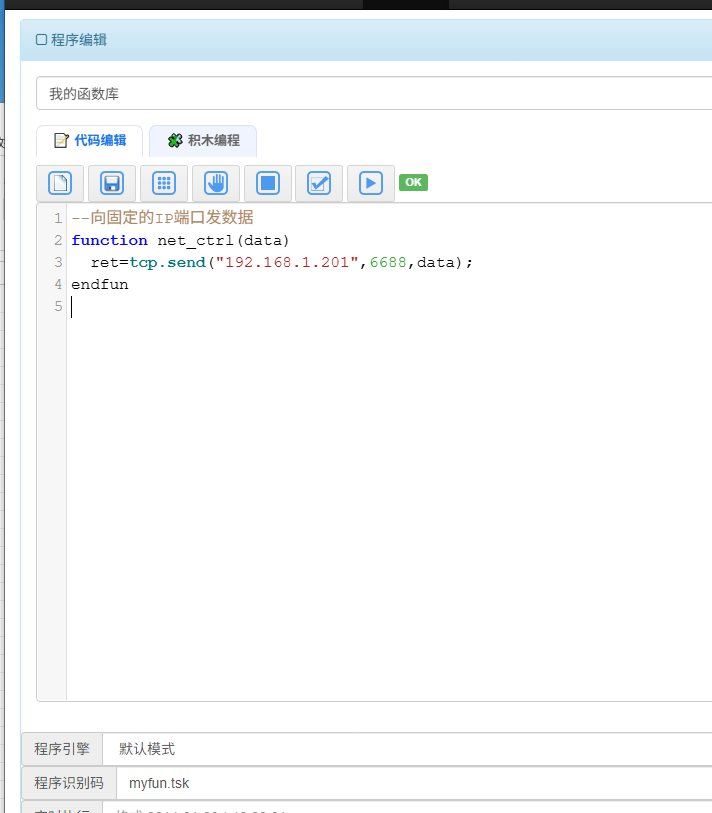Click the port number 6688
Viewport: 712px width, 813px height.
point(388,262)
